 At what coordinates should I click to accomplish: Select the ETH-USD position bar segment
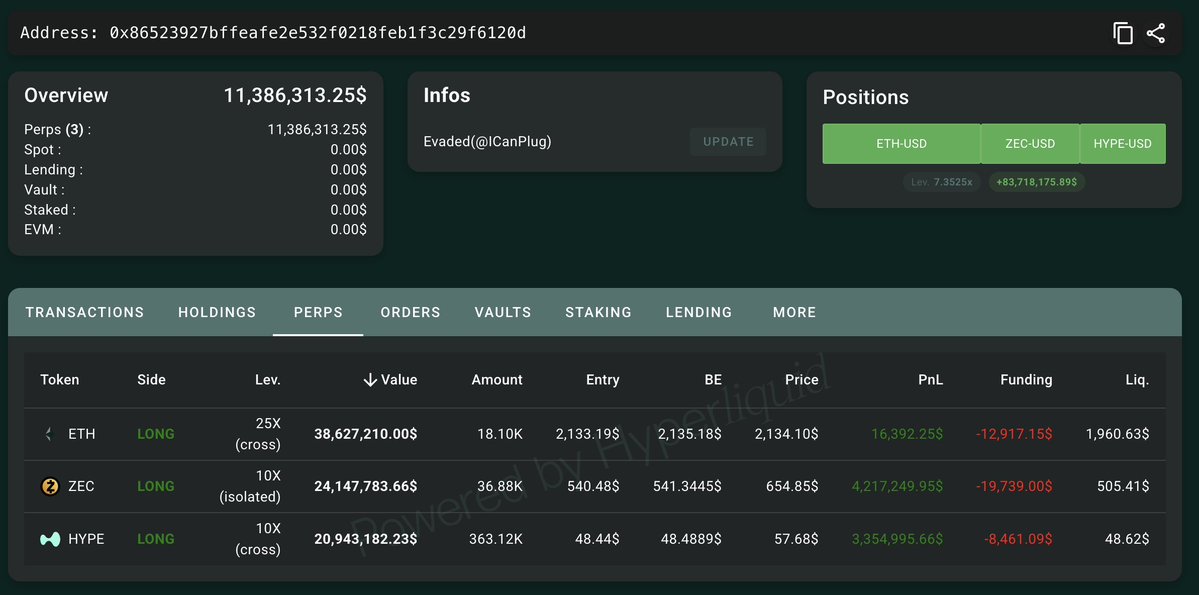click(902, 144)
